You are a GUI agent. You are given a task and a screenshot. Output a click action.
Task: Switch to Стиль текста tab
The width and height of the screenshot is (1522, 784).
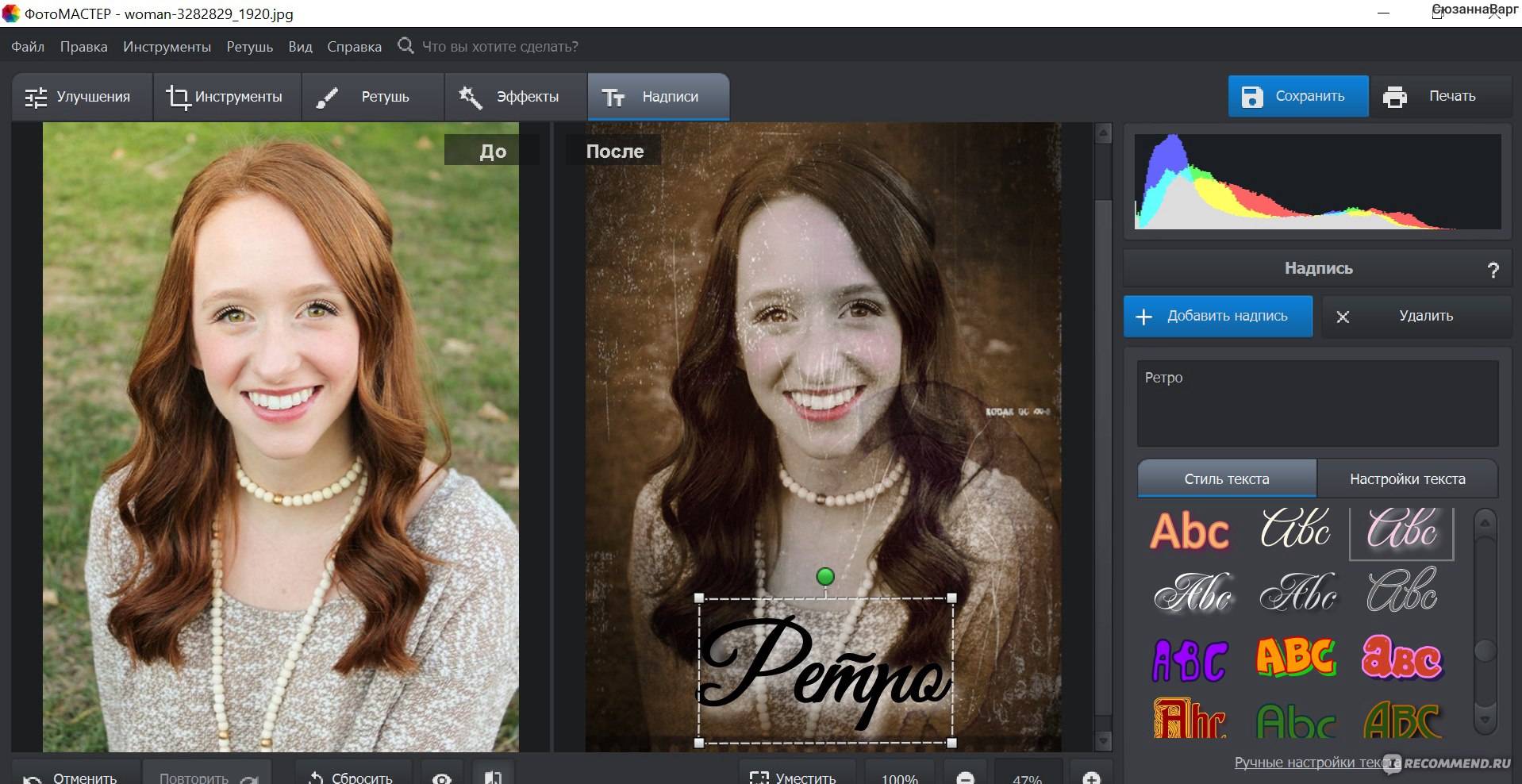click(1227, 478)
